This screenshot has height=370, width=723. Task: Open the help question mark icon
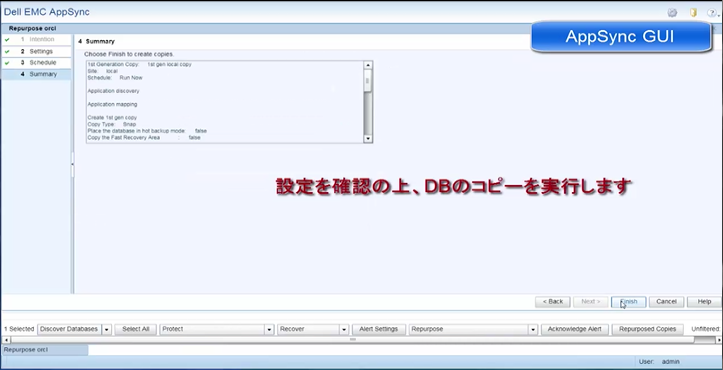712,13
